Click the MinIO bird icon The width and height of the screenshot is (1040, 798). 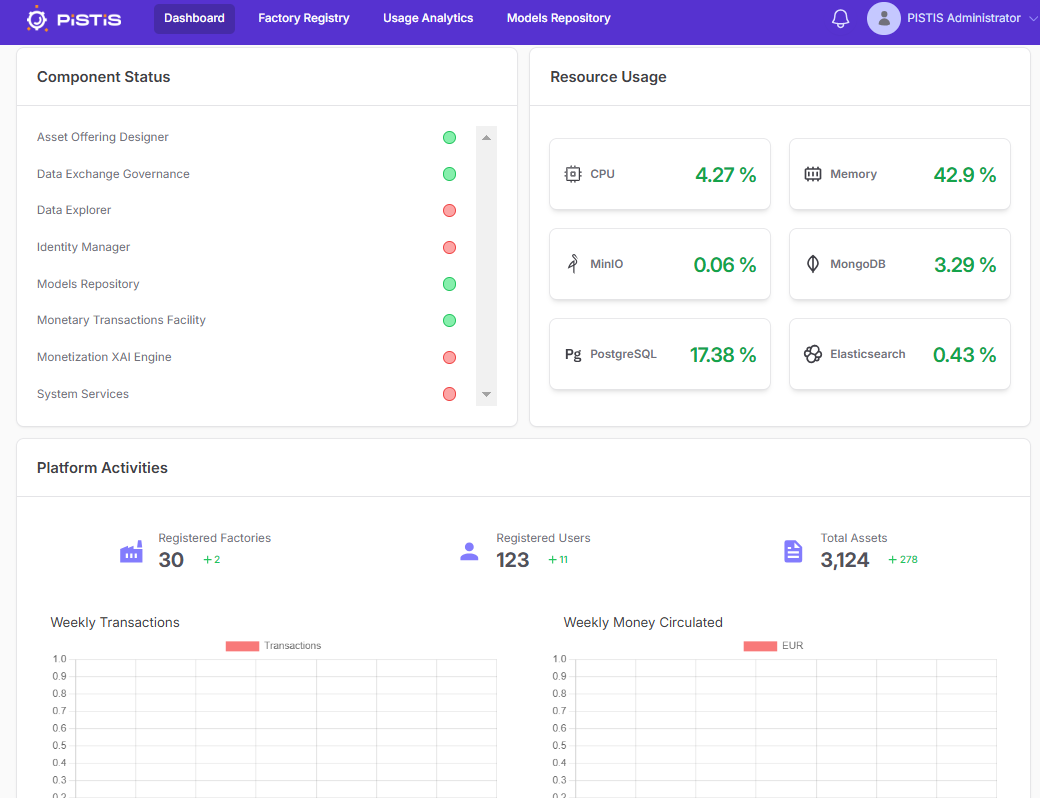[x=572, y=264]
